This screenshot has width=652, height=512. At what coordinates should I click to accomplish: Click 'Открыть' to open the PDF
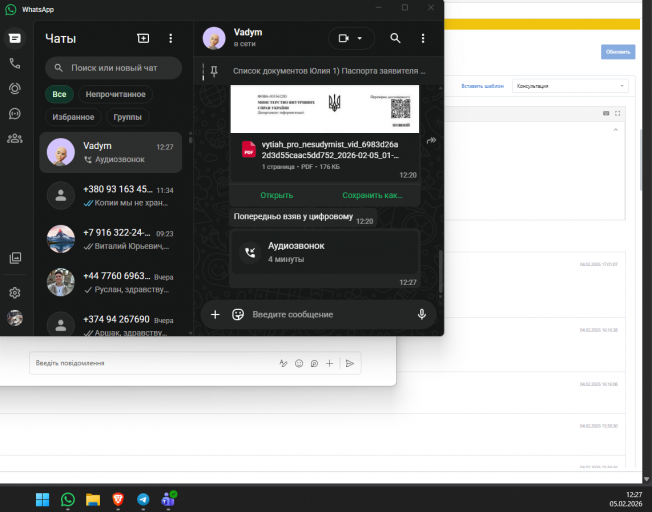pyautogui.click(x=277, y=195)
